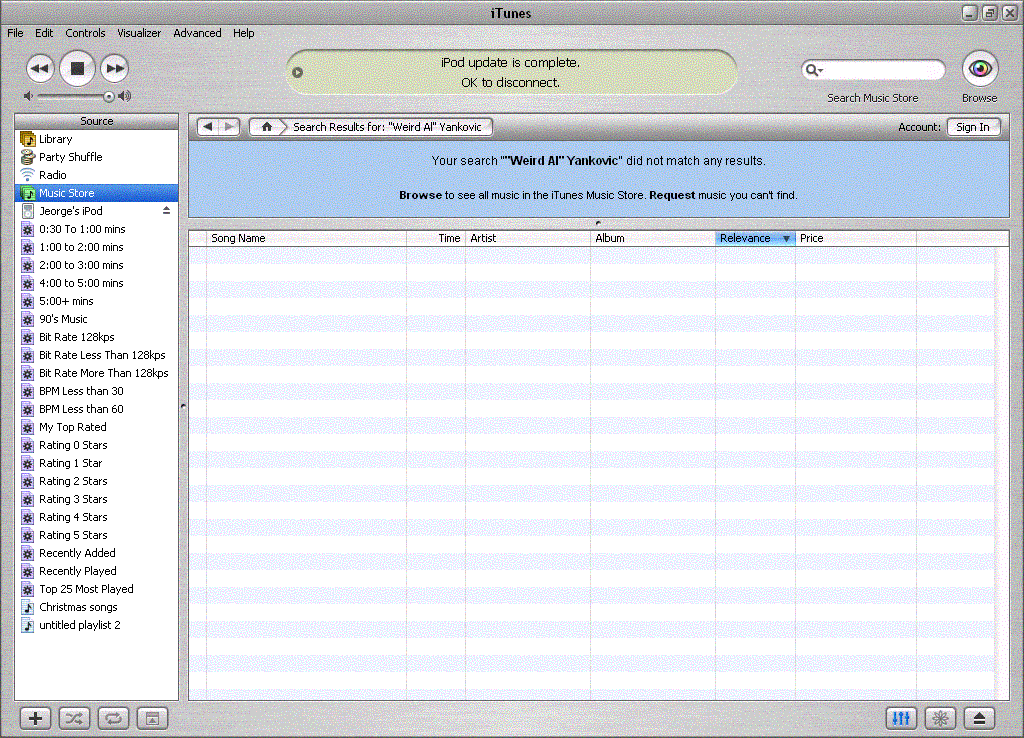
Task: Open the Advanced menu
Action: pos(197,33)
